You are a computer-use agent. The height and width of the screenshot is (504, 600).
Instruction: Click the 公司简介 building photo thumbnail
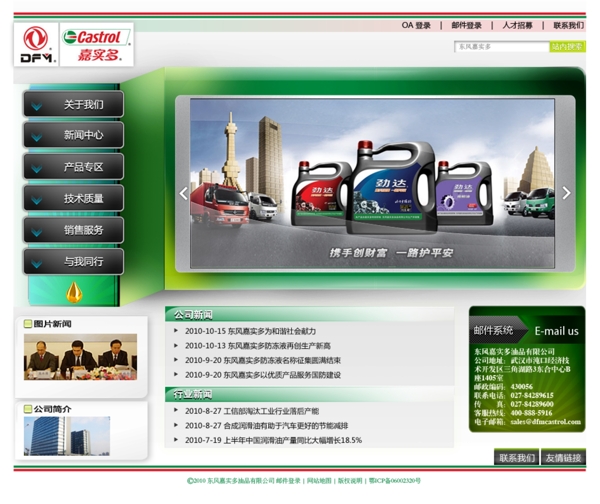coord(67,436)
